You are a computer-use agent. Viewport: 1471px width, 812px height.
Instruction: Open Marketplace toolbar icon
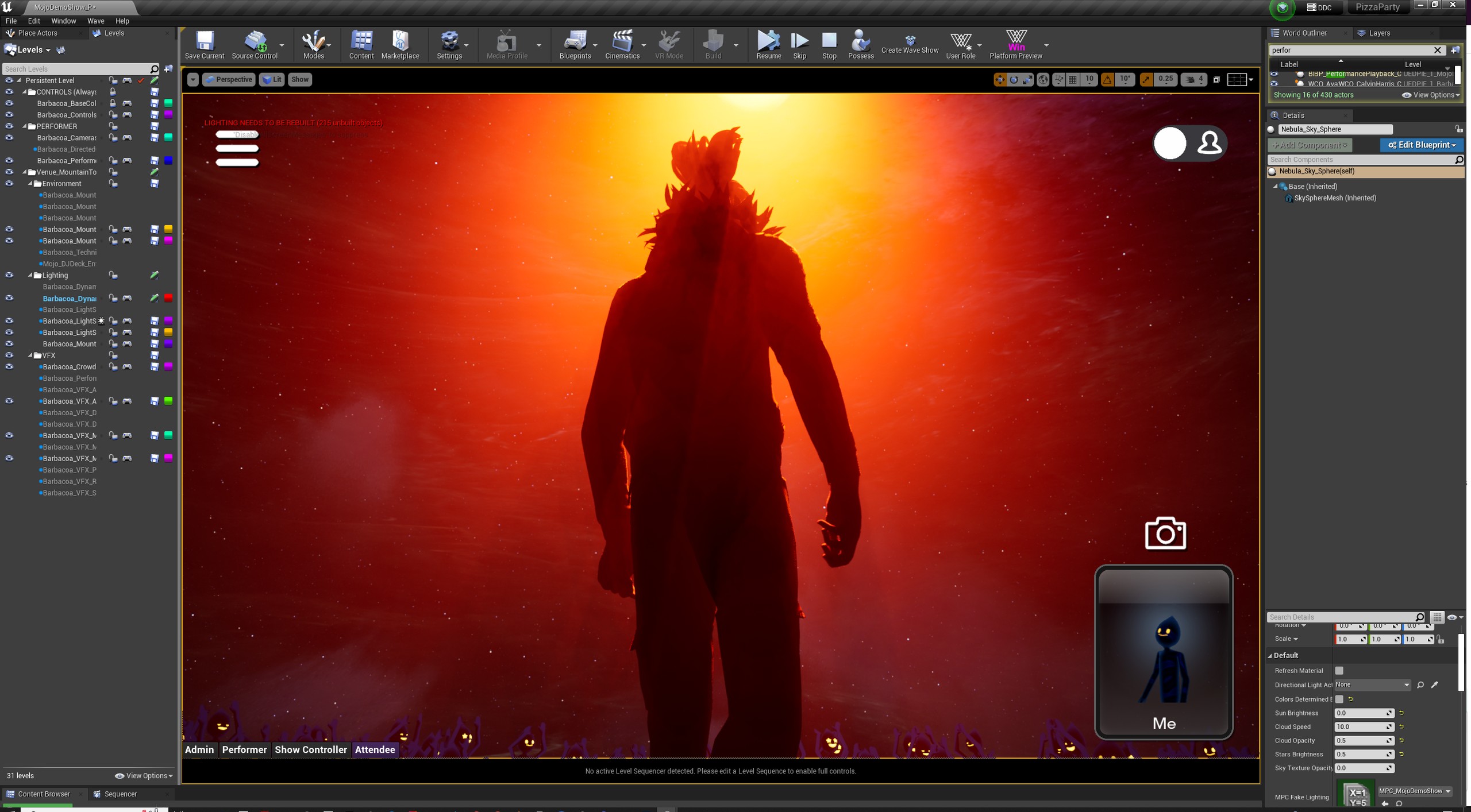coord(401,45)
